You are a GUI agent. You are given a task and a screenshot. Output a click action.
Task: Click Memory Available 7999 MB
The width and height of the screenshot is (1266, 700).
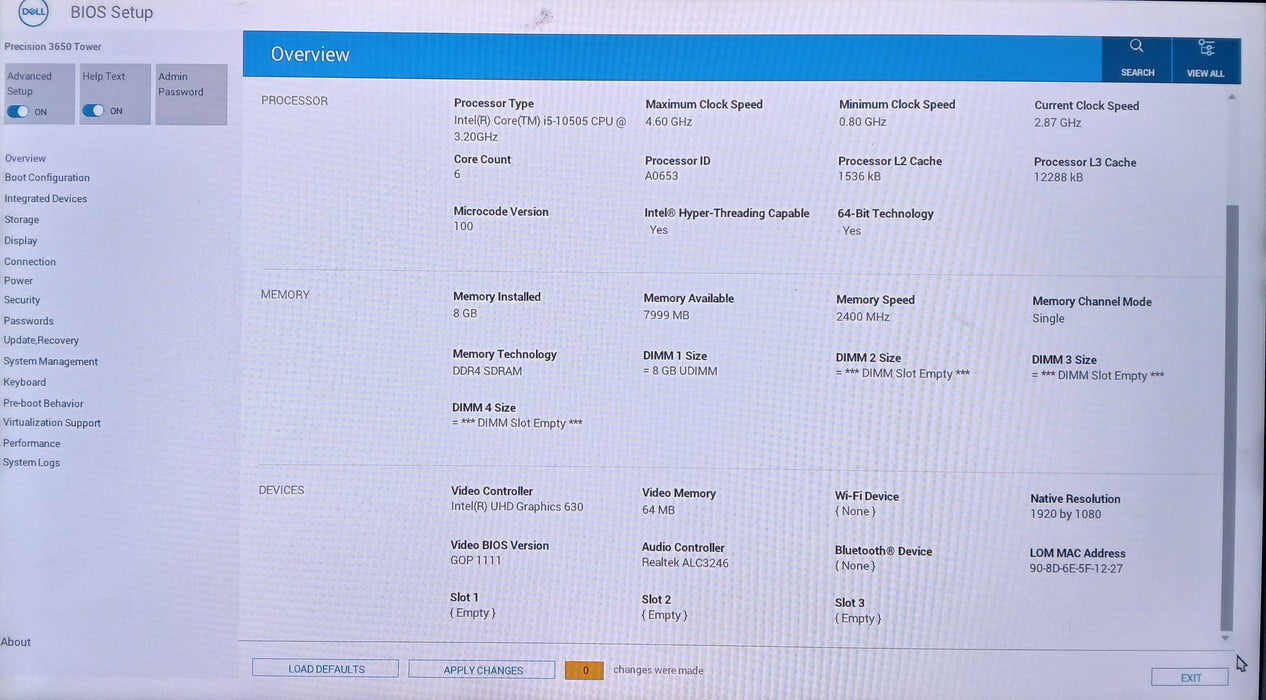pyautogui.click(x=667, y=315)
